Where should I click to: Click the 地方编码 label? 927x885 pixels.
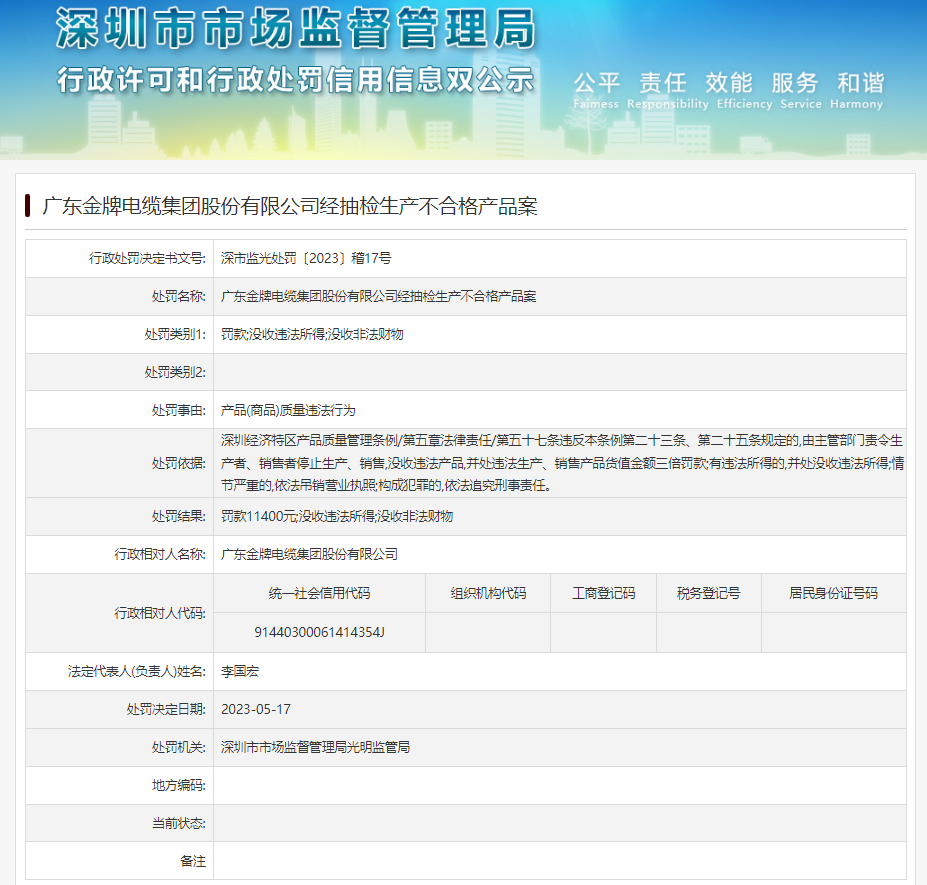coord(179,786)
